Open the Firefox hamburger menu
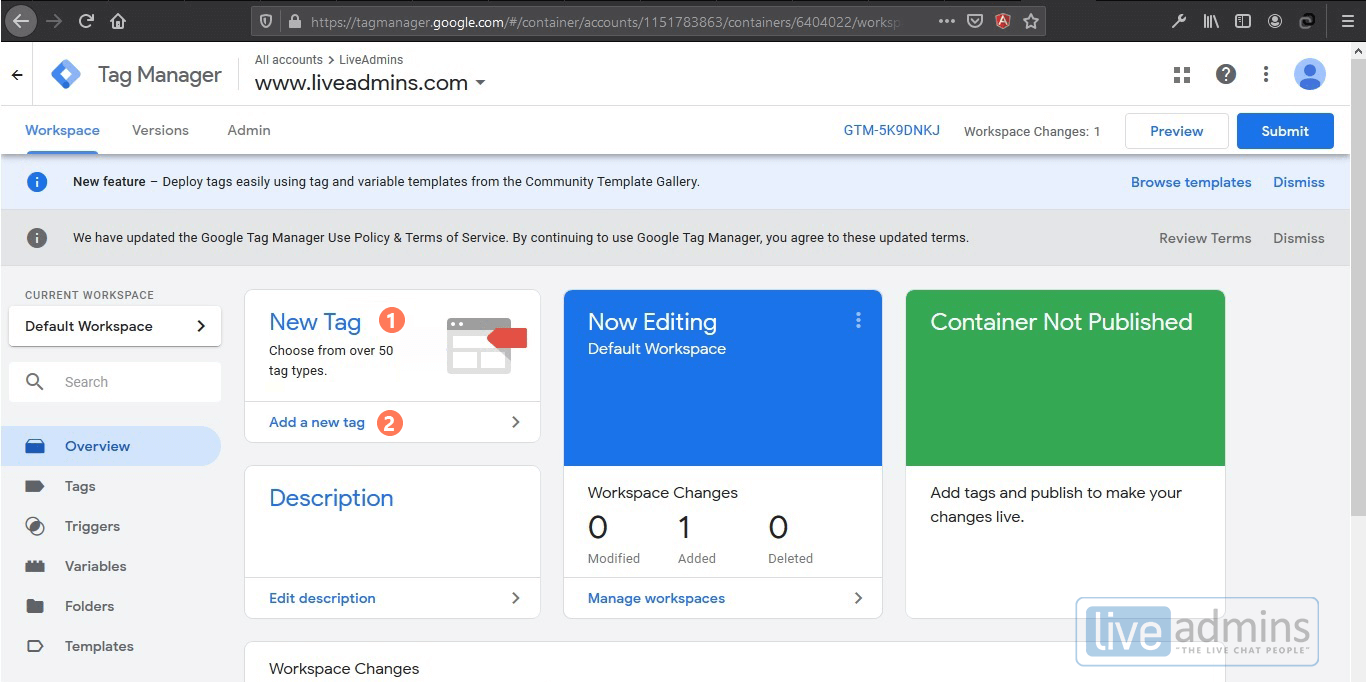 pyautogui.click(x=1348, y=21)
